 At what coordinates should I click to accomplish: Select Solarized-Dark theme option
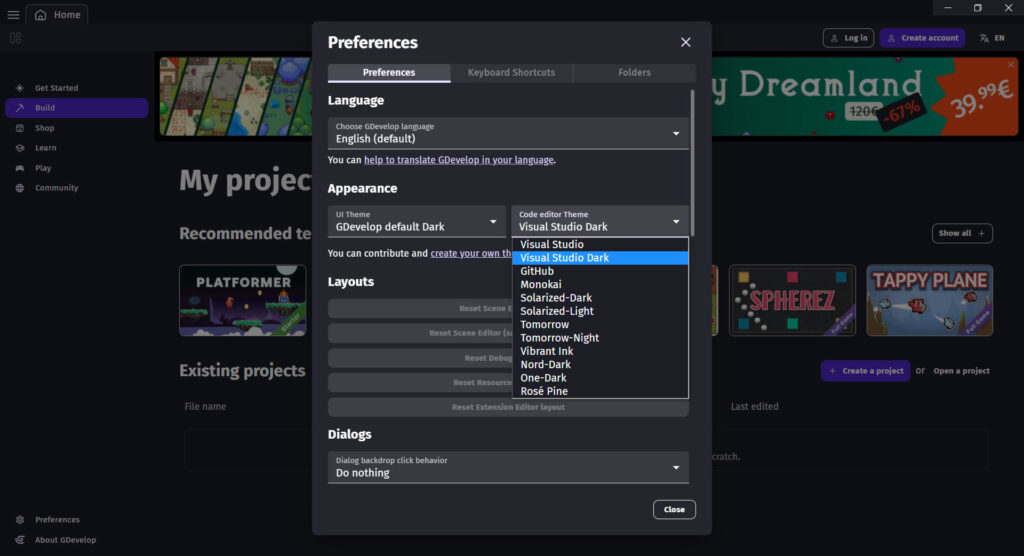pos(600,298)
